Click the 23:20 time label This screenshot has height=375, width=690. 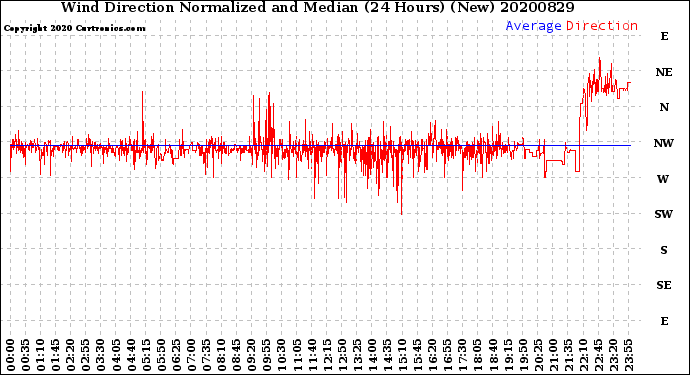(x=613, y=355)
